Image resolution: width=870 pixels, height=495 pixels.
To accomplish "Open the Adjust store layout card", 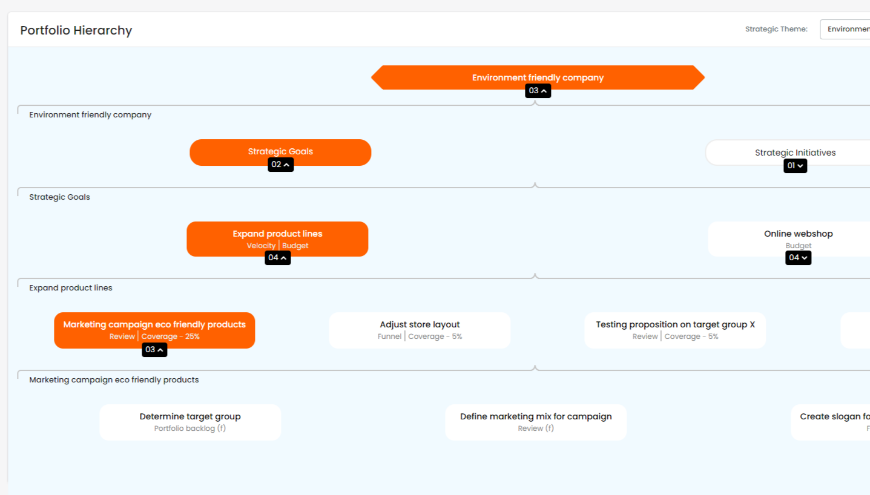I will (419, 330).
